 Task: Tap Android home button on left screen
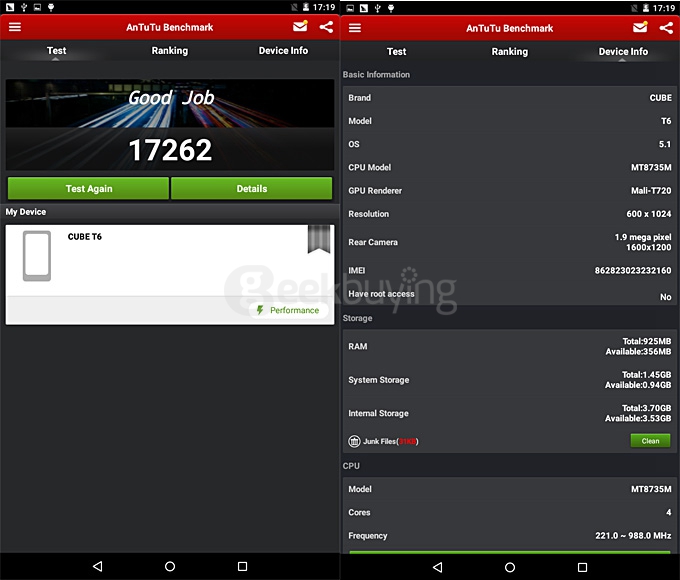pyautogui.click(x=170, y=566)
